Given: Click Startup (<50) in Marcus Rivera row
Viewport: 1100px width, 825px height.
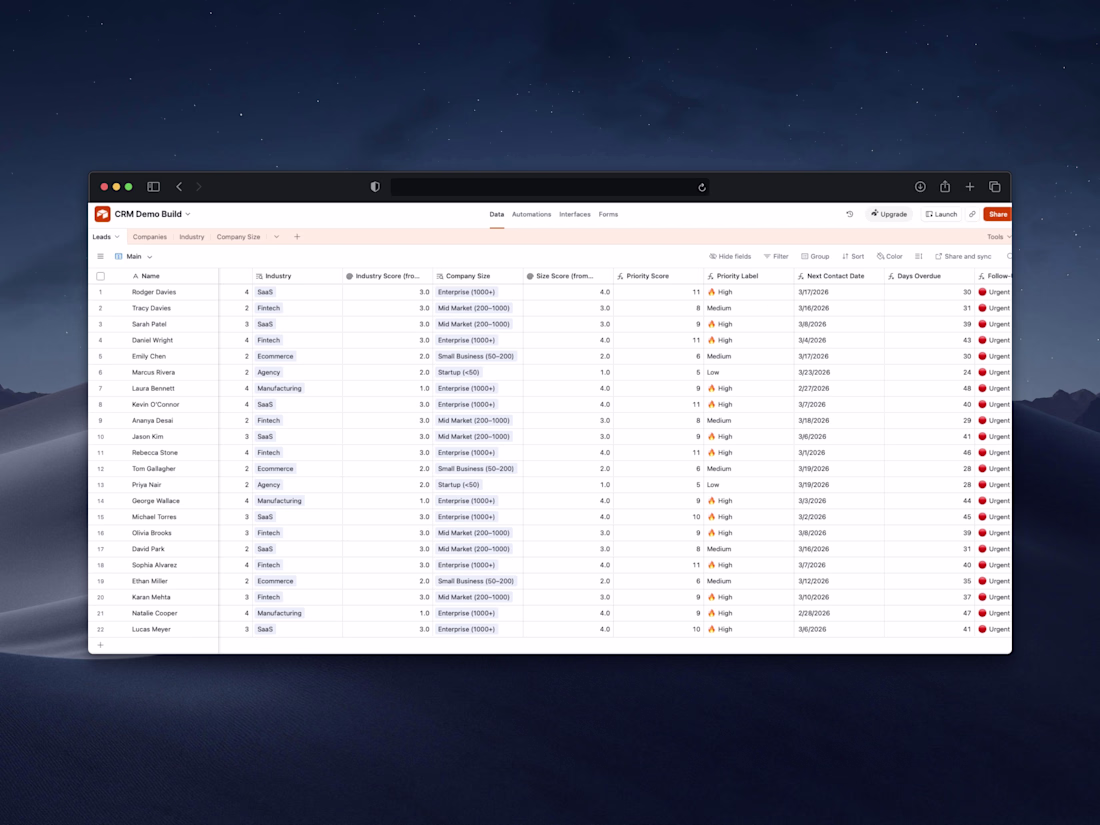Looking at the screenshot, I should pos(458,373).
